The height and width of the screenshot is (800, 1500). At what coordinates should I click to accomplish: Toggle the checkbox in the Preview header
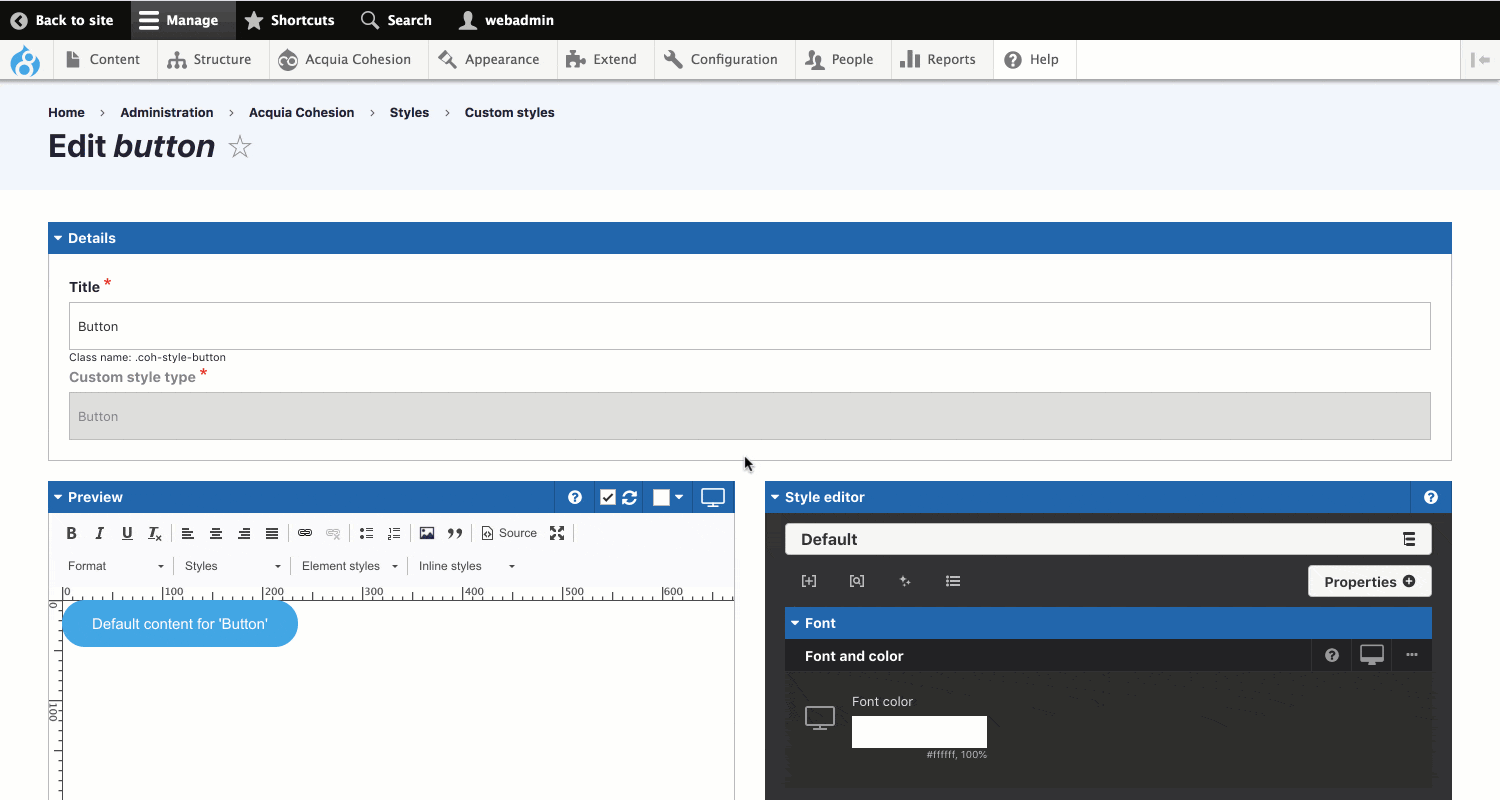(x=607, y=497)
